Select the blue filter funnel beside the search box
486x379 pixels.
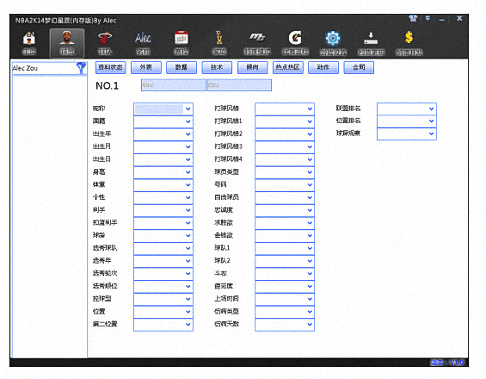point(81,68)
